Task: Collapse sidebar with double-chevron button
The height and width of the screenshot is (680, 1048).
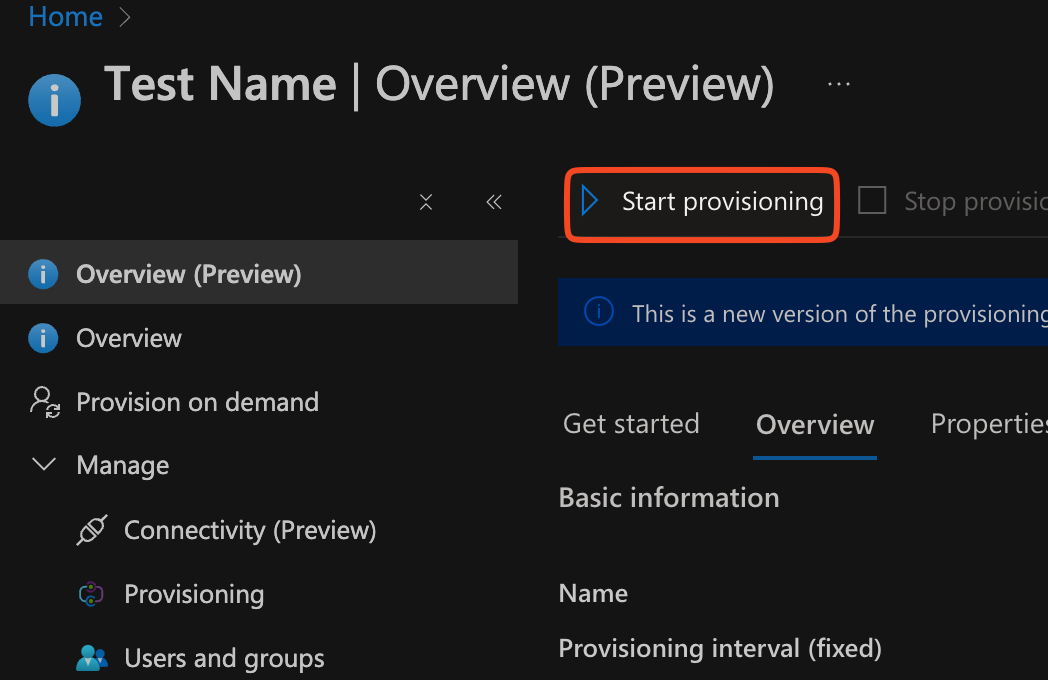Action: tap(493, 202)
